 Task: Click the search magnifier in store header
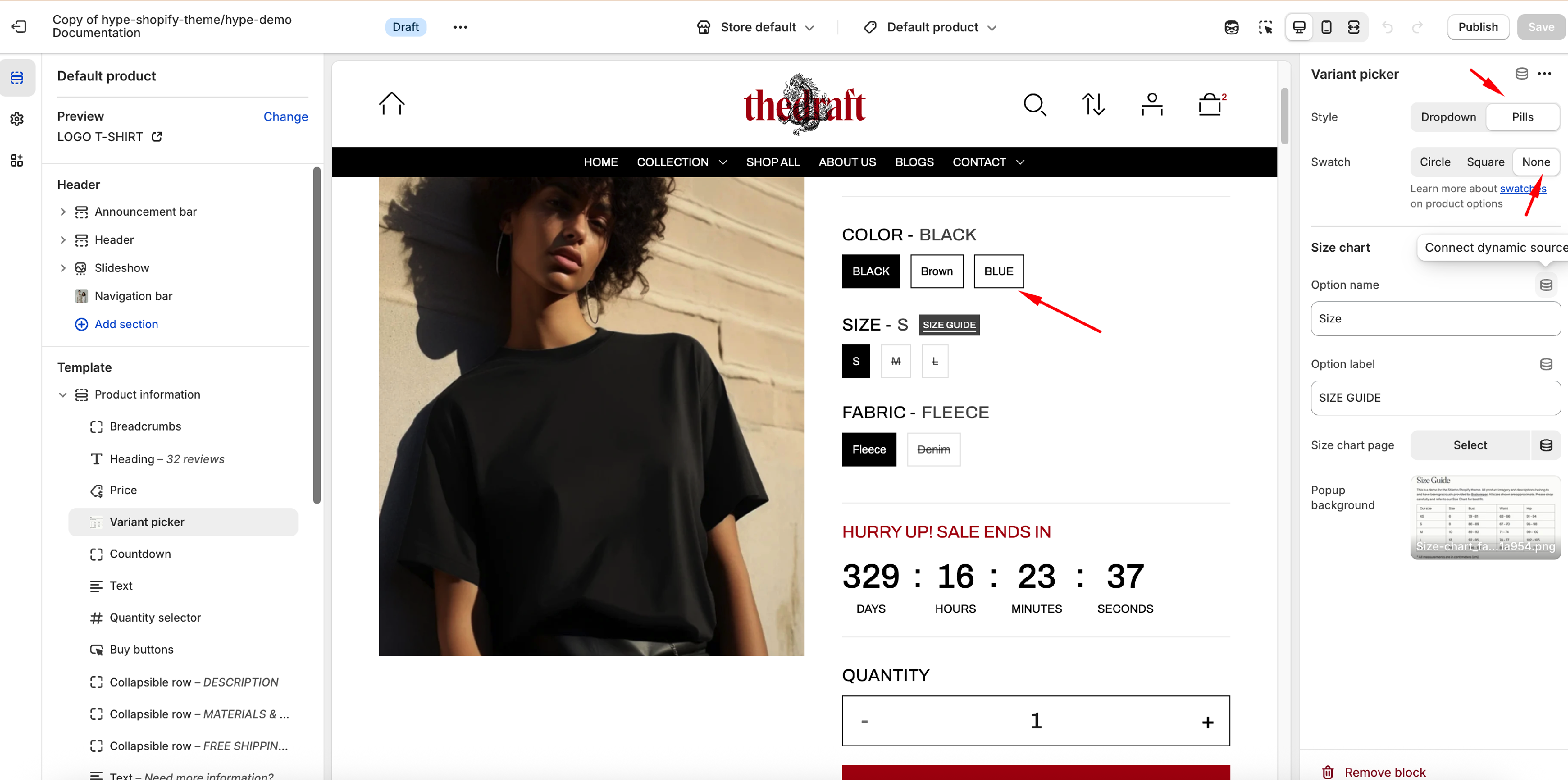pyautogui.click(x=1035, y=104)
